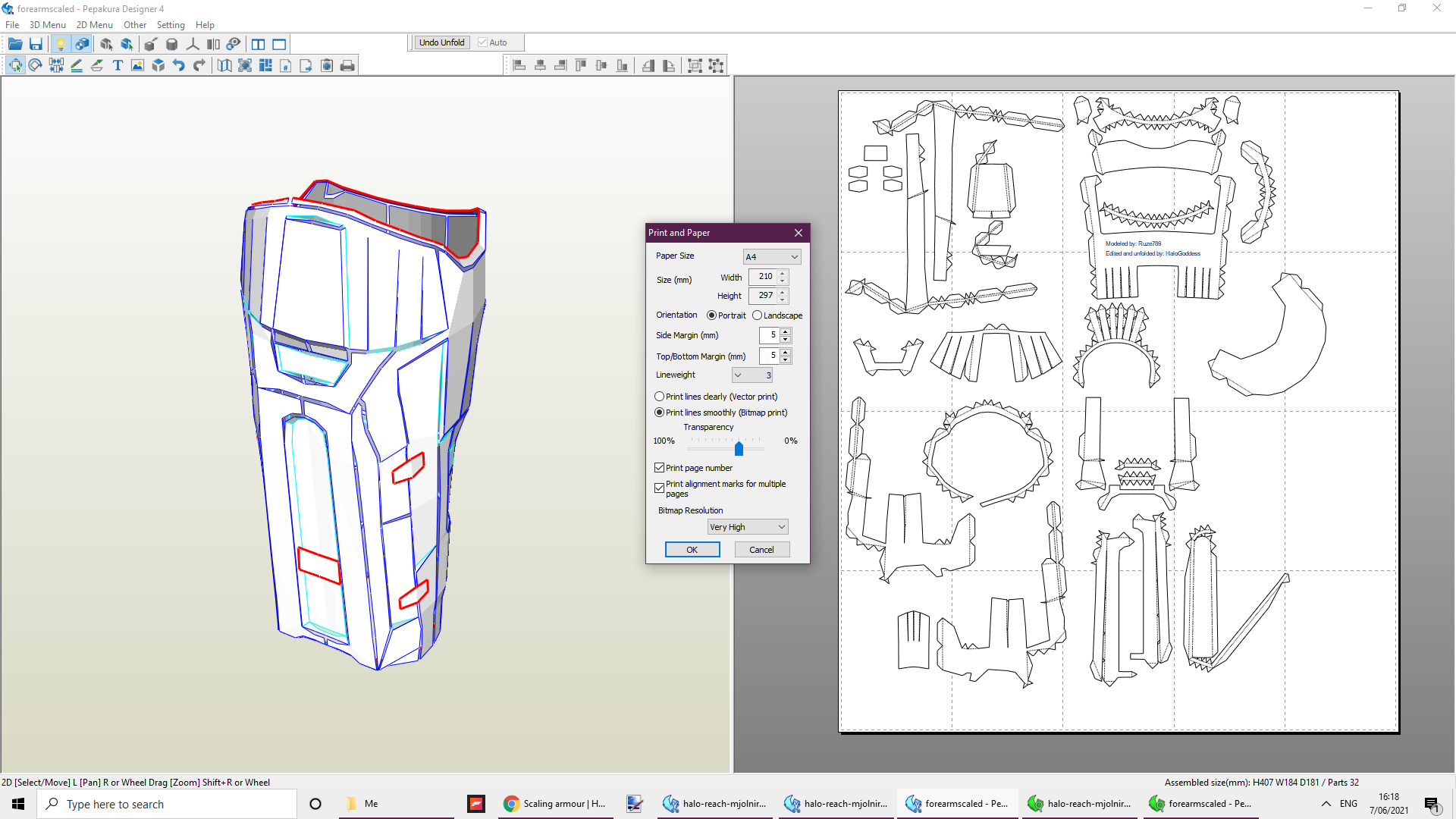
Task: Increase Width value with up arrow
Action: 783,273
